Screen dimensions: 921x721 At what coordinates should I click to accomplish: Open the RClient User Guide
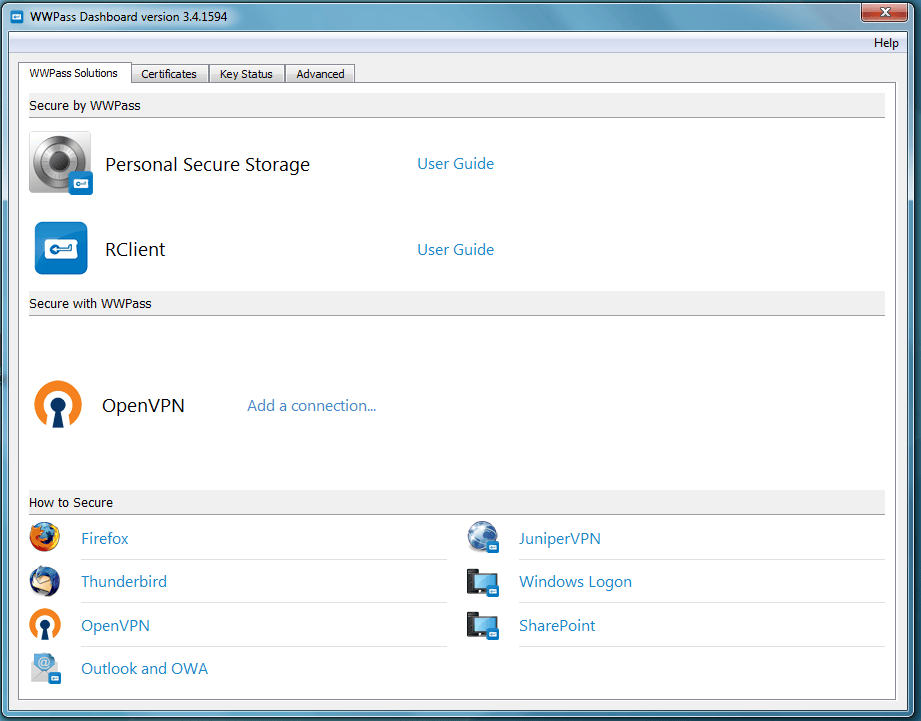(455, 249)
